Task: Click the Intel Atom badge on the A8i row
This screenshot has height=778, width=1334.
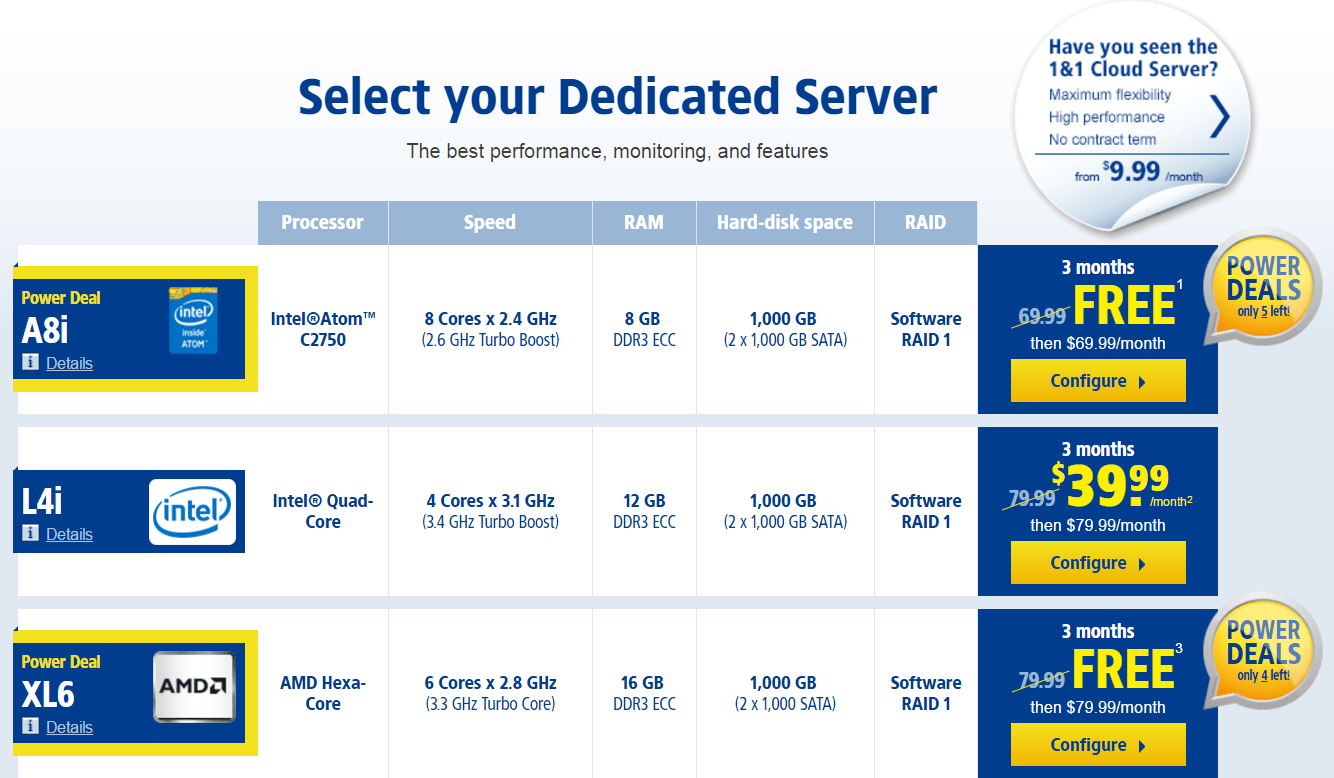Action: click(191, 320)
